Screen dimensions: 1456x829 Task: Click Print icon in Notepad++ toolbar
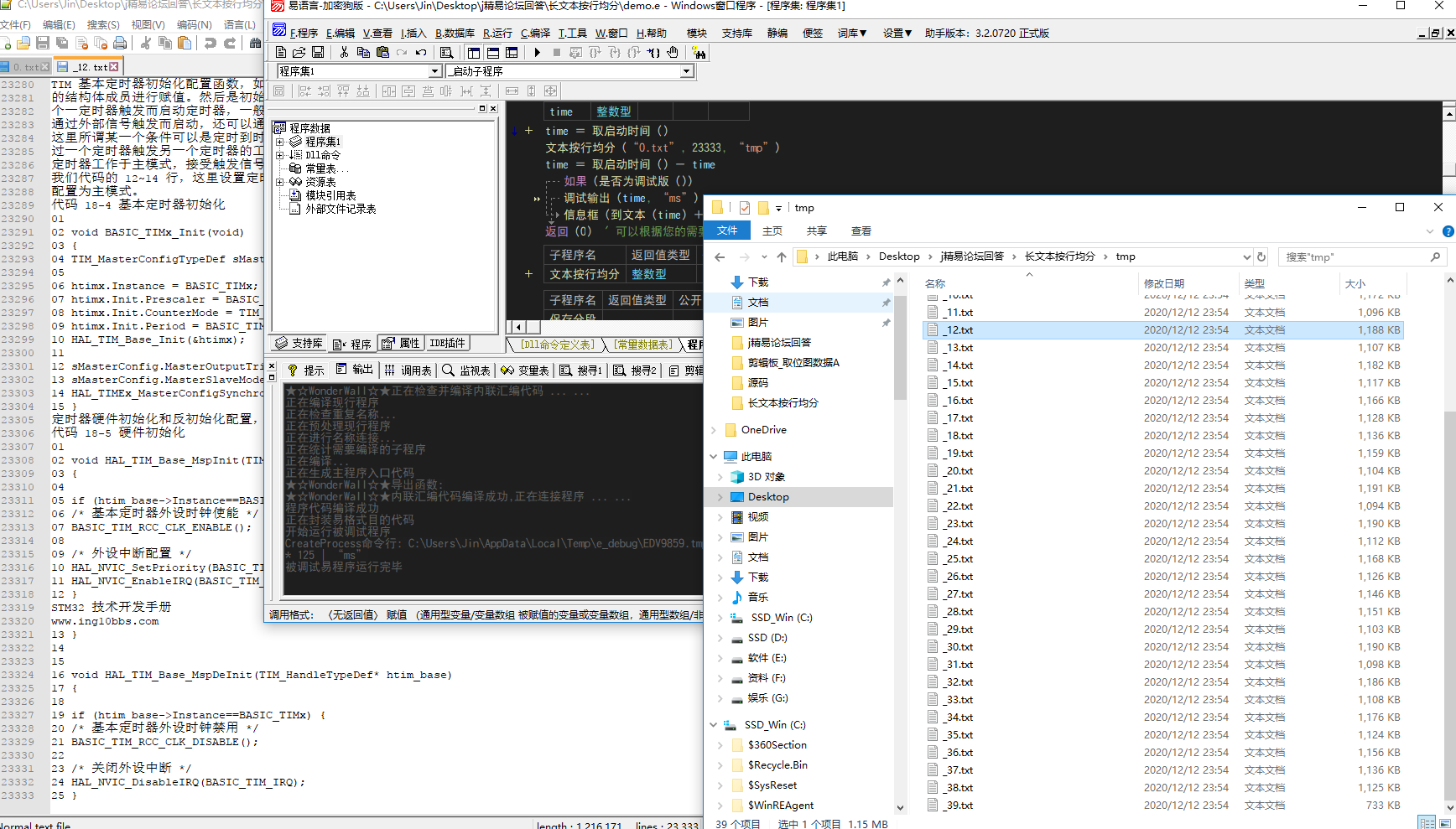pyautogui.click(x=120, y=43)
